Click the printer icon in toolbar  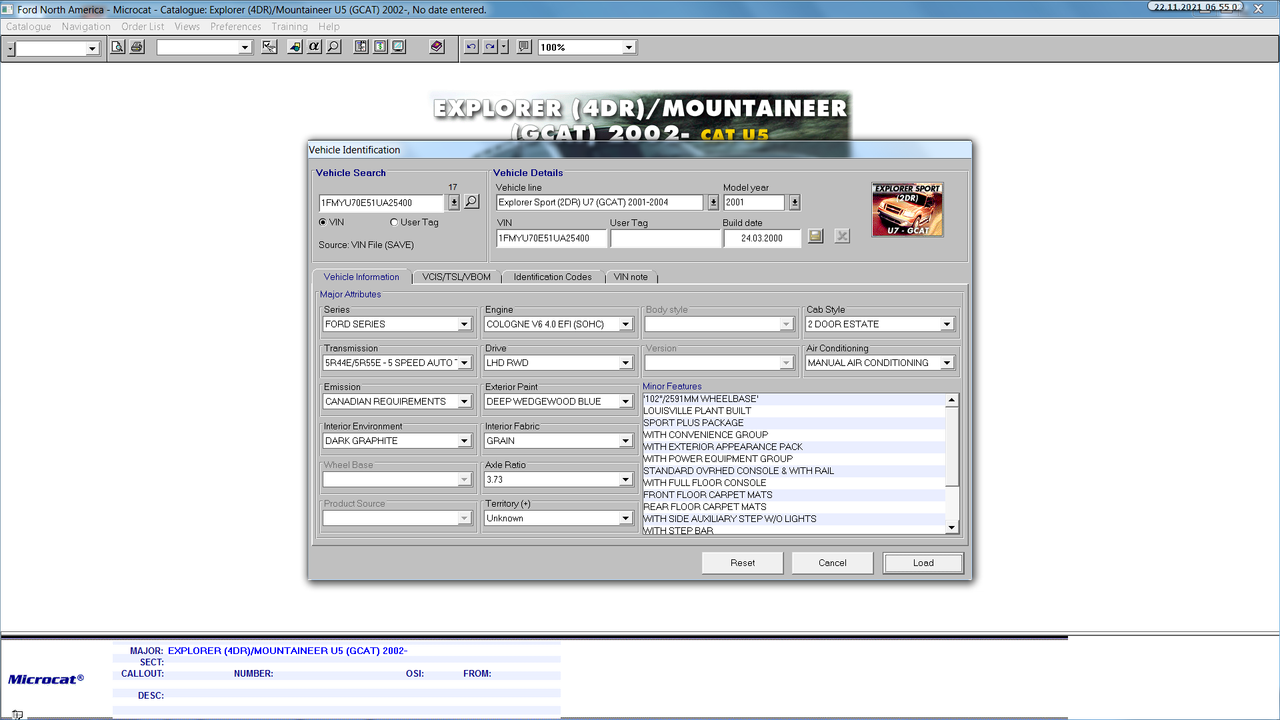pos(137,47)
